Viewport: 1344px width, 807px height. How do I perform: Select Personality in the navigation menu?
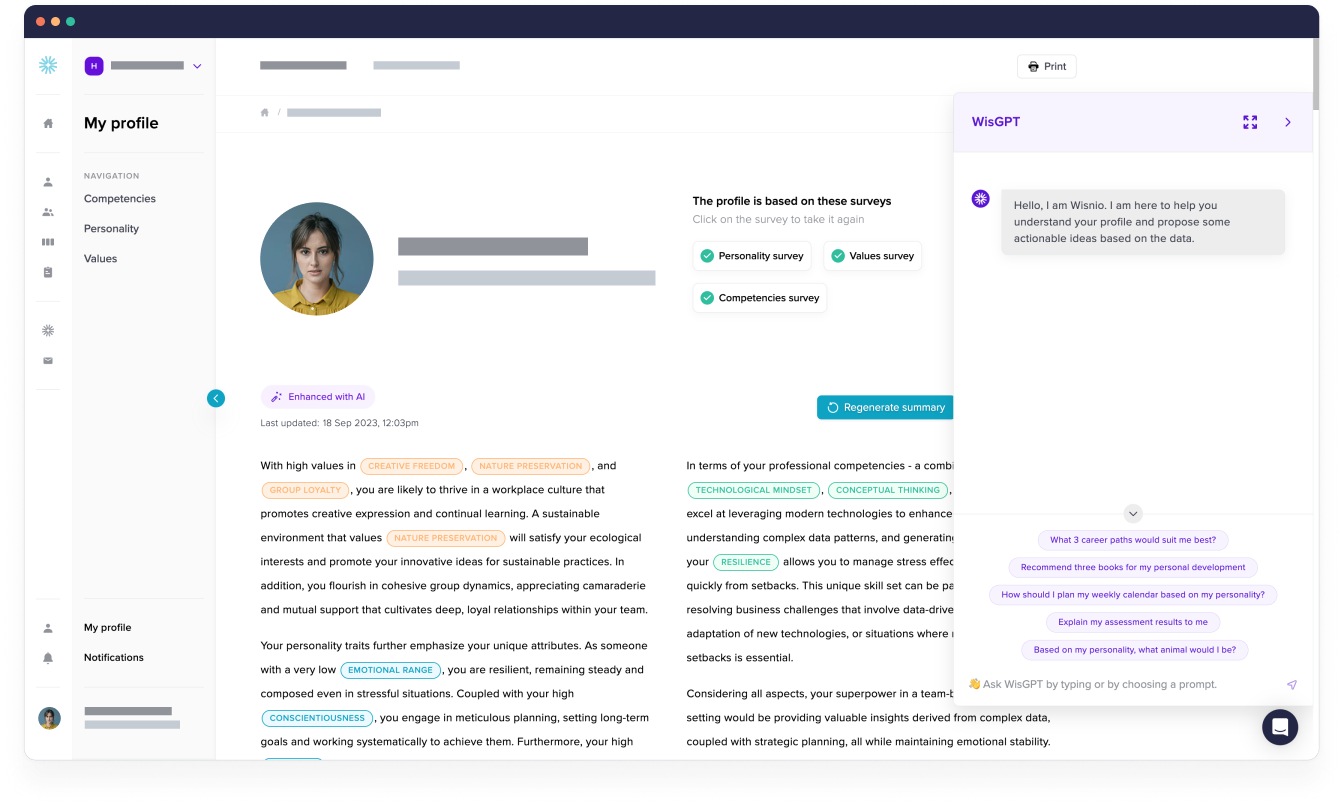pyautogui.click(x=111, y=229)
